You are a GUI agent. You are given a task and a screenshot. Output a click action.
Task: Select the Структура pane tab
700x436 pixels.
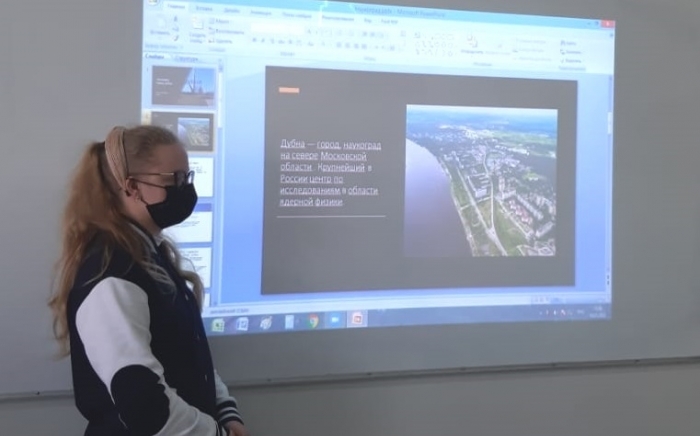pyautogui.click(x=185, y=58)
